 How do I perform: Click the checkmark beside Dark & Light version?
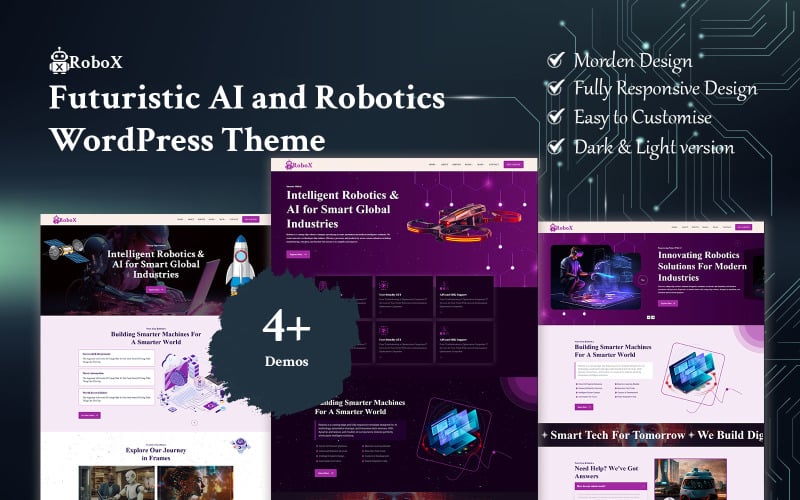tap(555, 147)
